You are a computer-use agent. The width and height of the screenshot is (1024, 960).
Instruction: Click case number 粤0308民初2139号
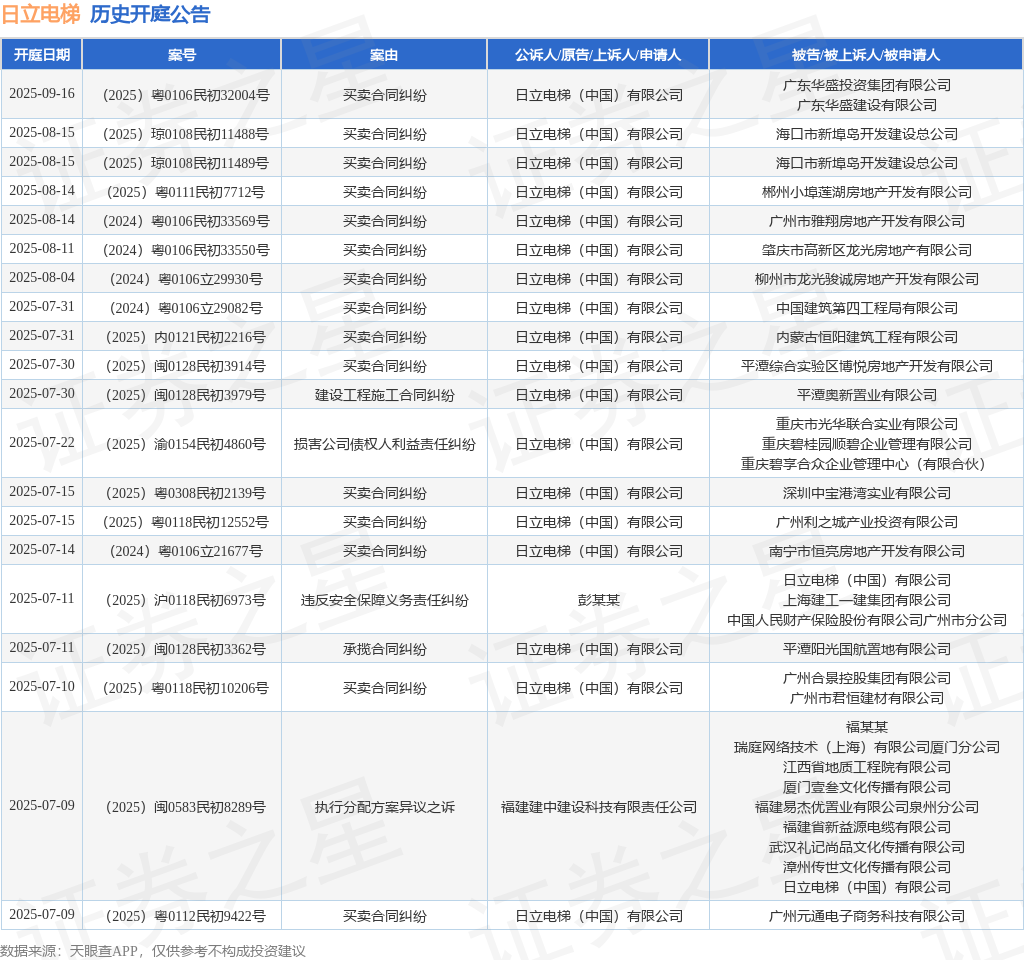[186, 493]
